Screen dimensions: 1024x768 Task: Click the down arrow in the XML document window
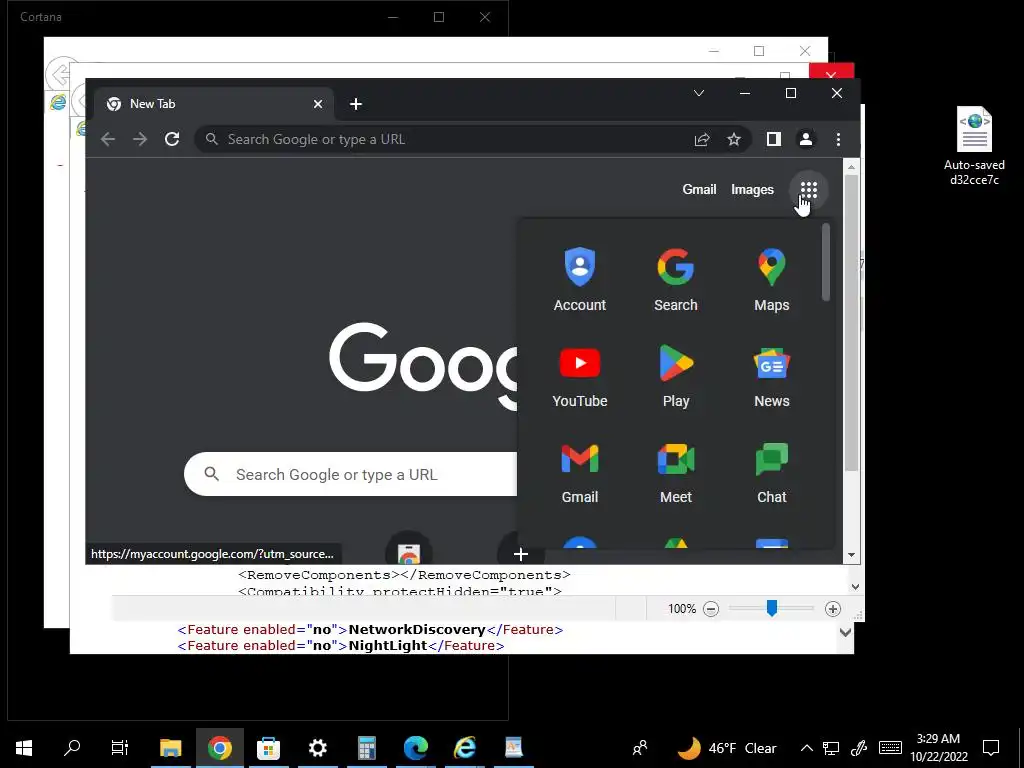click(x=856, y=586)
